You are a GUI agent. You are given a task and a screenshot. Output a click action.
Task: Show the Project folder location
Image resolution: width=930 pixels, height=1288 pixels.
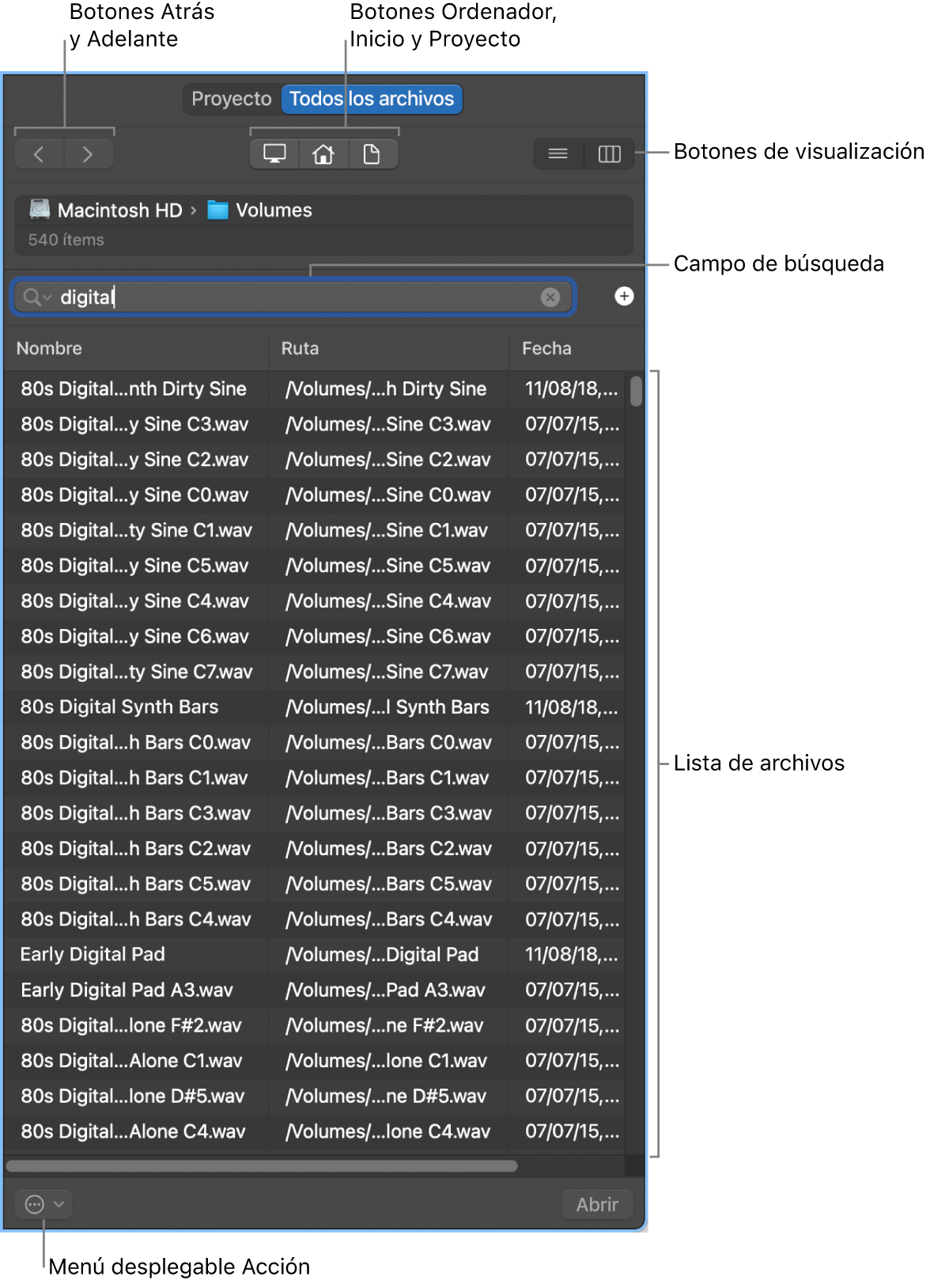371,154
